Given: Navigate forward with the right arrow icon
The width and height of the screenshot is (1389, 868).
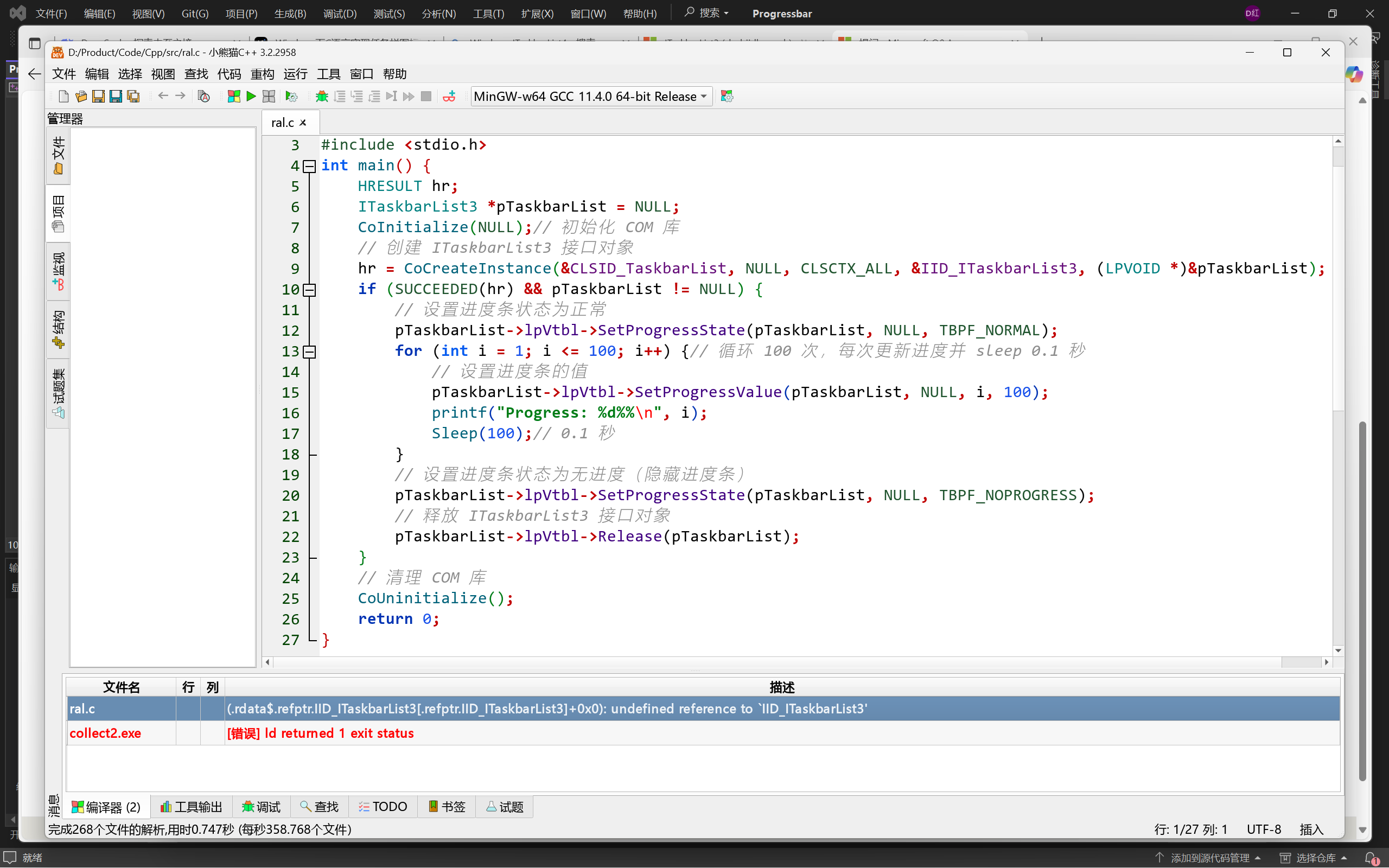Looking at the screenshot, I should [x=180, y=96].
